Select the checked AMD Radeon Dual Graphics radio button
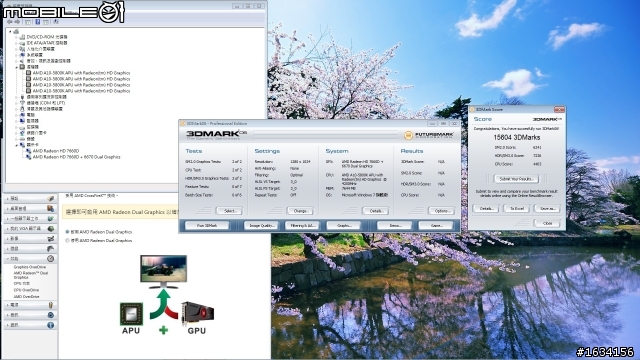Image resolution: width=640 pixels, height=360 pixels. tap(67, 232)
